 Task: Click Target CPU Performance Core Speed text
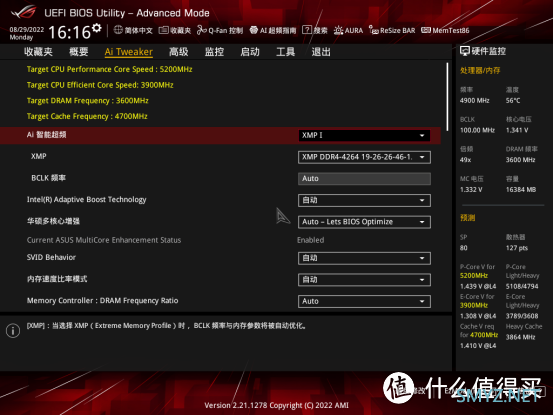click(x=109, y=69)
